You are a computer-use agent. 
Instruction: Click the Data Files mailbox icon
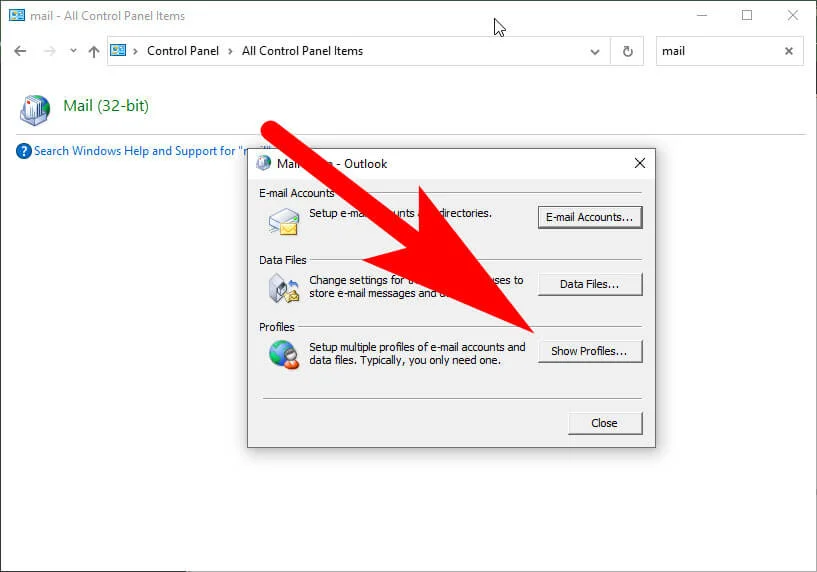[x=284, y=288]
